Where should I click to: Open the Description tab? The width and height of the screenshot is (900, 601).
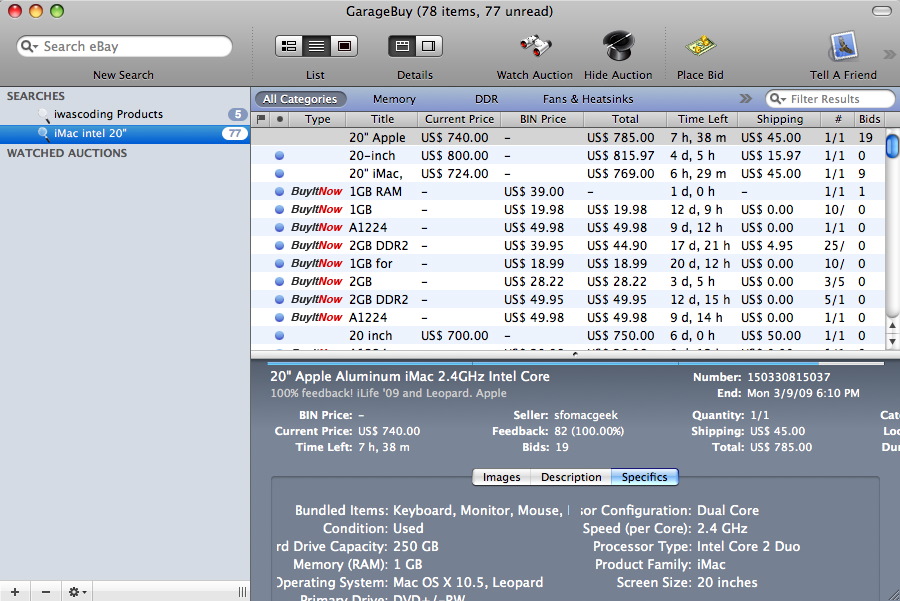point(571,477)
